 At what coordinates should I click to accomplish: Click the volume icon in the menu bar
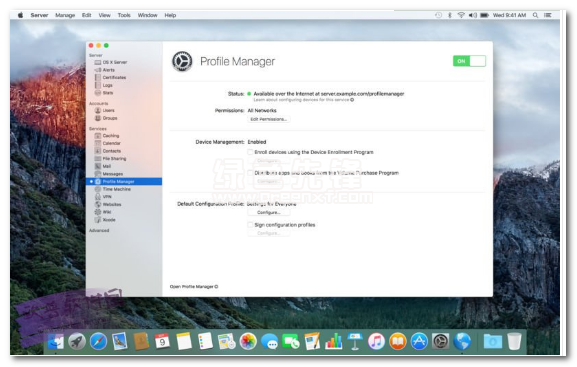pos(473,15)
